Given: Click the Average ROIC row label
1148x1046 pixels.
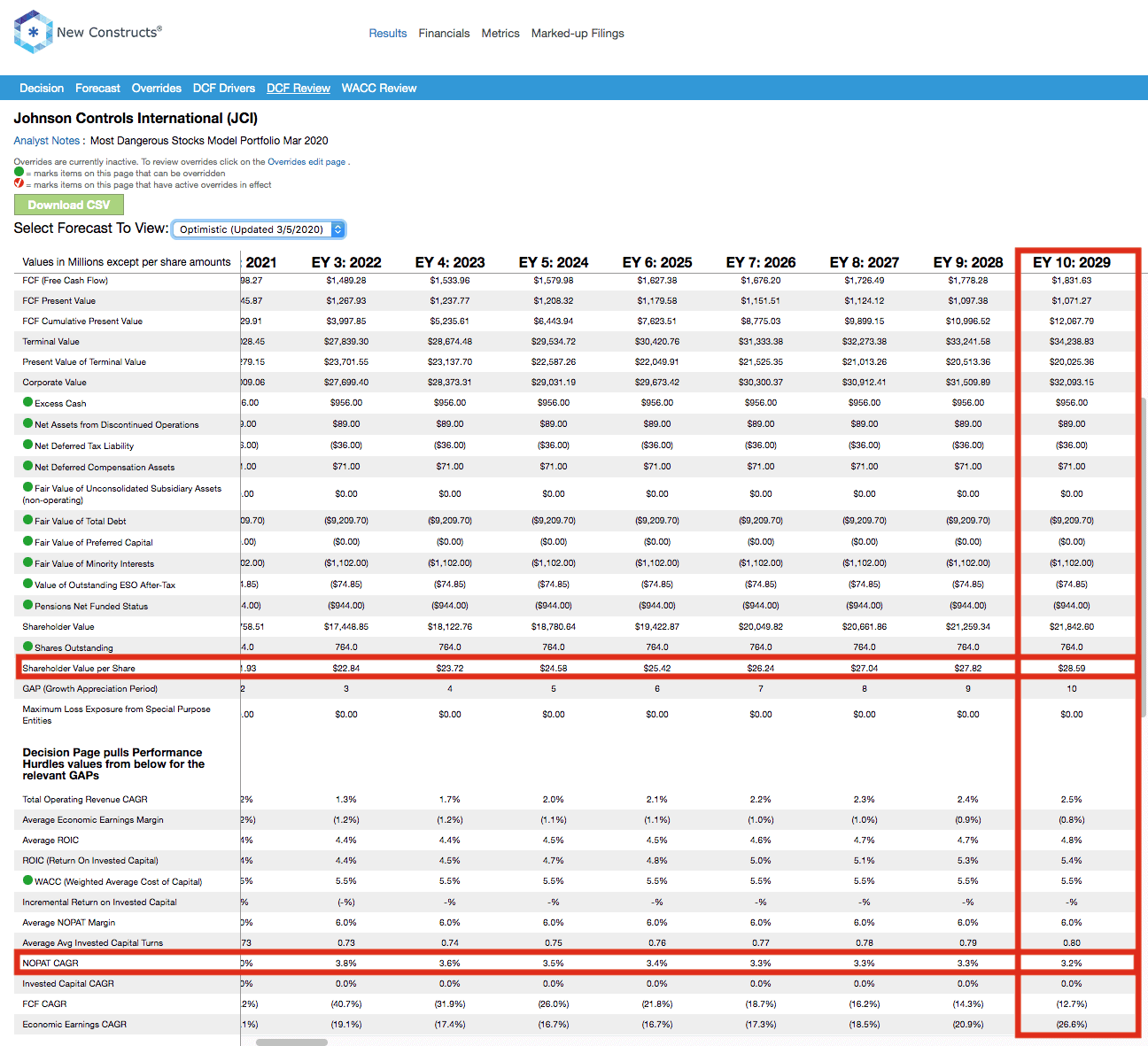Looking at the screenshot, I should coord(50,840).
